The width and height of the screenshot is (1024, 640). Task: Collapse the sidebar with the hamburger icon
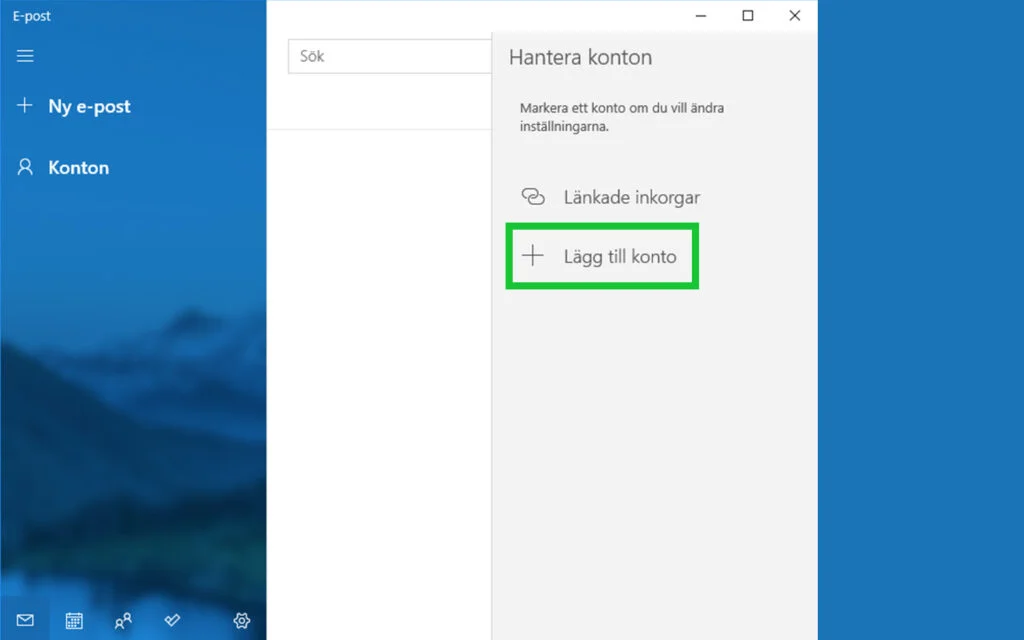[25, 56]
